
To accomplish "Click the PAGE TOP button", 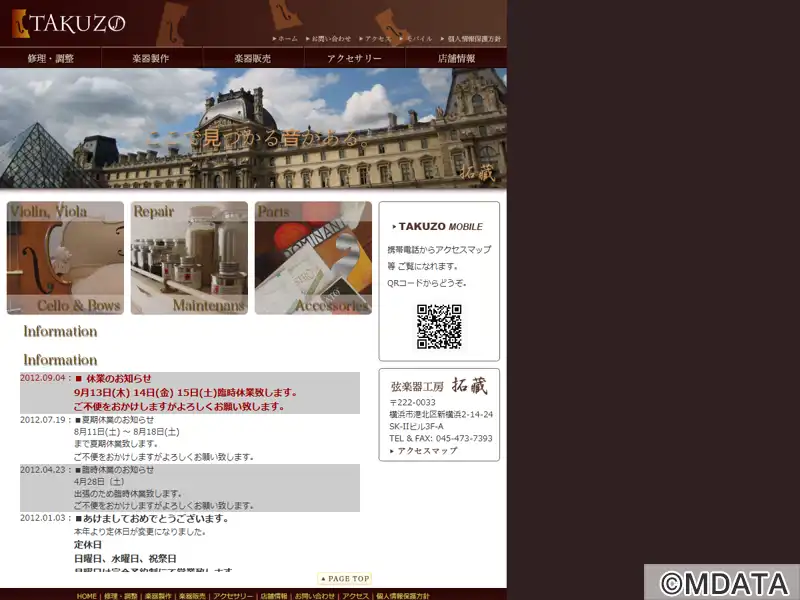I will click(345, 579).
